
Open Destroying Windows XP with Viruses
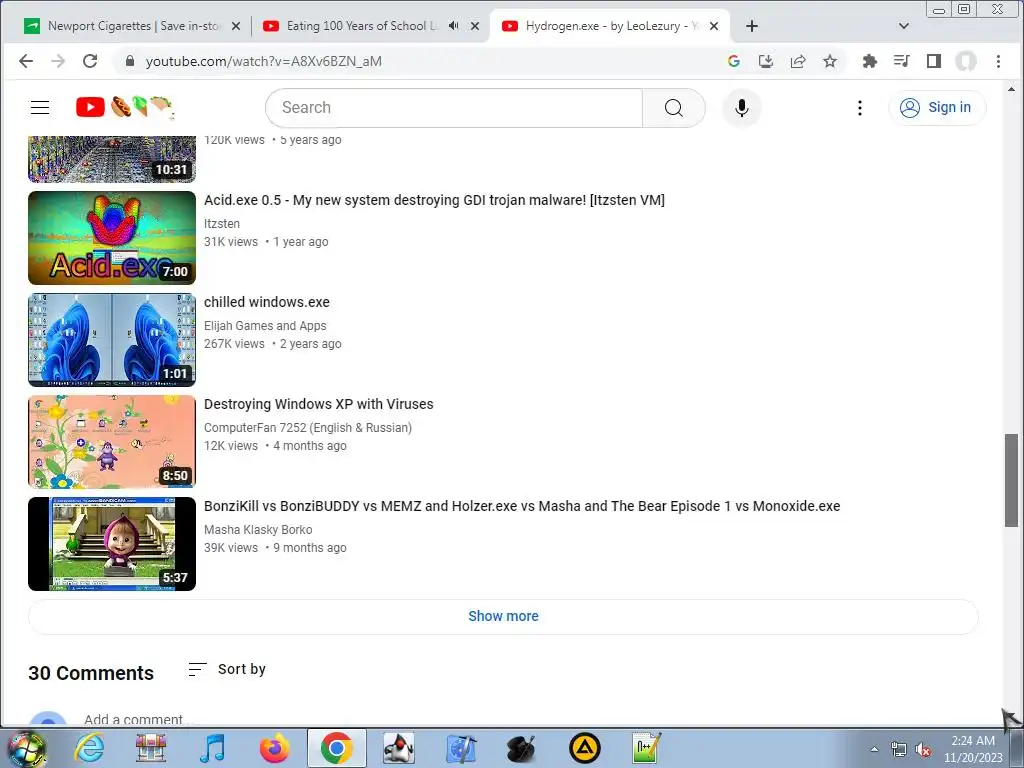point(319,404)
